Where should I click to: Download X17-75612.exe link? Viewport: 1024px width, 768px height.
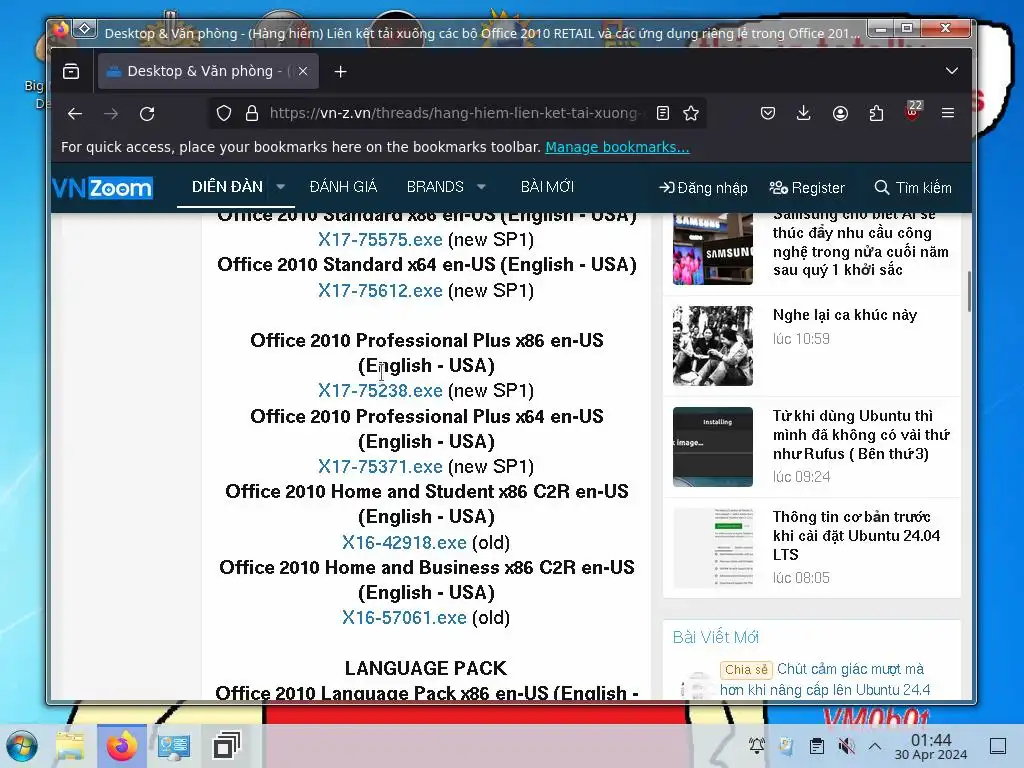coord(380,291)
